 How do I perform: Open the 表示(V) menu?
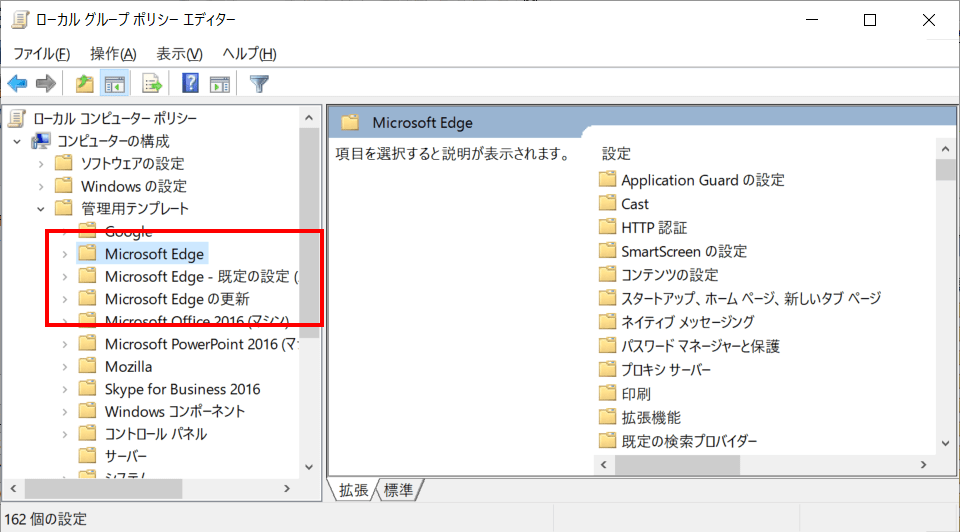179,54
